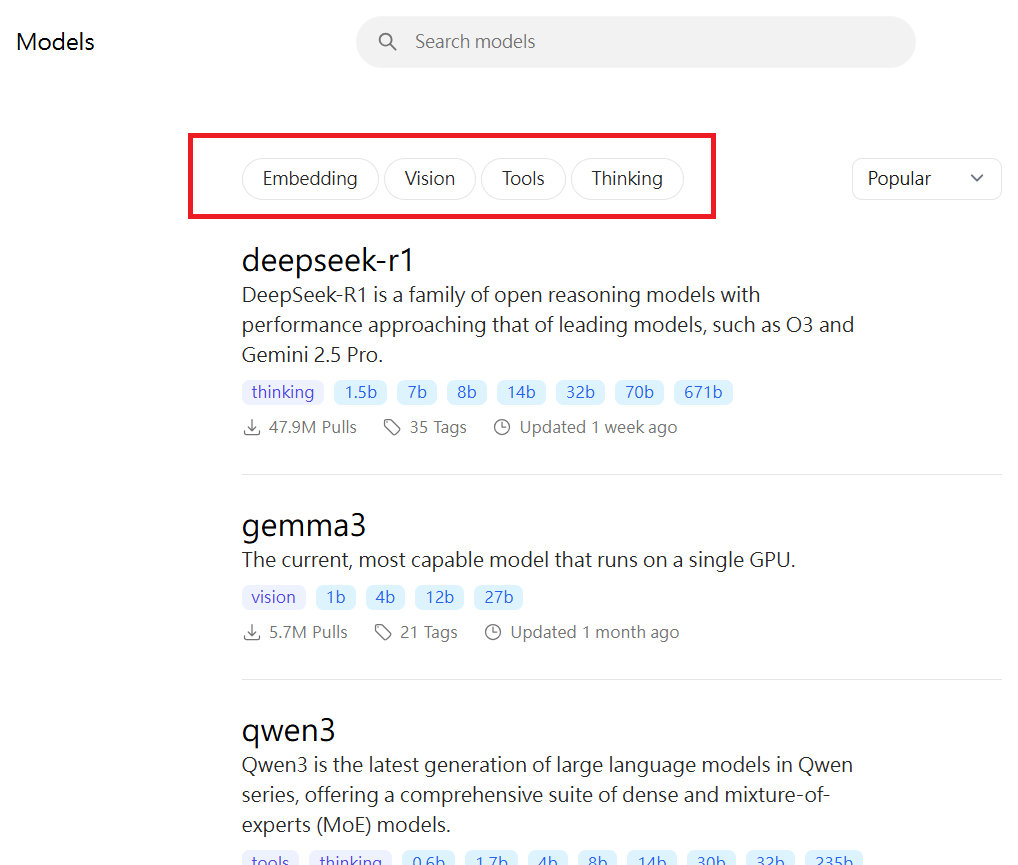Open the qwen3 model page

pyautogui.click(x=288, y=731)
